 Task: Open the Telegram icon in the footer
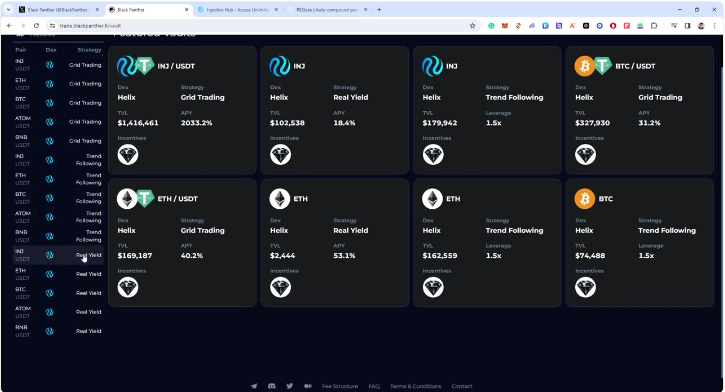coord(254,386)
